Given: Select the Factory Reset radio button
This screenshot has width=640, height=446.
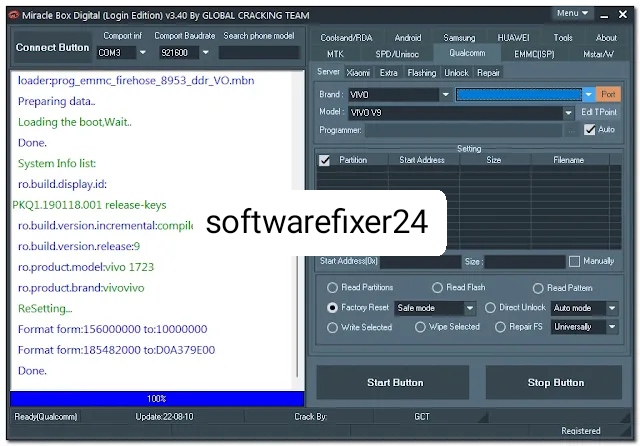Looking at the screenshot, I should (332, 308).
